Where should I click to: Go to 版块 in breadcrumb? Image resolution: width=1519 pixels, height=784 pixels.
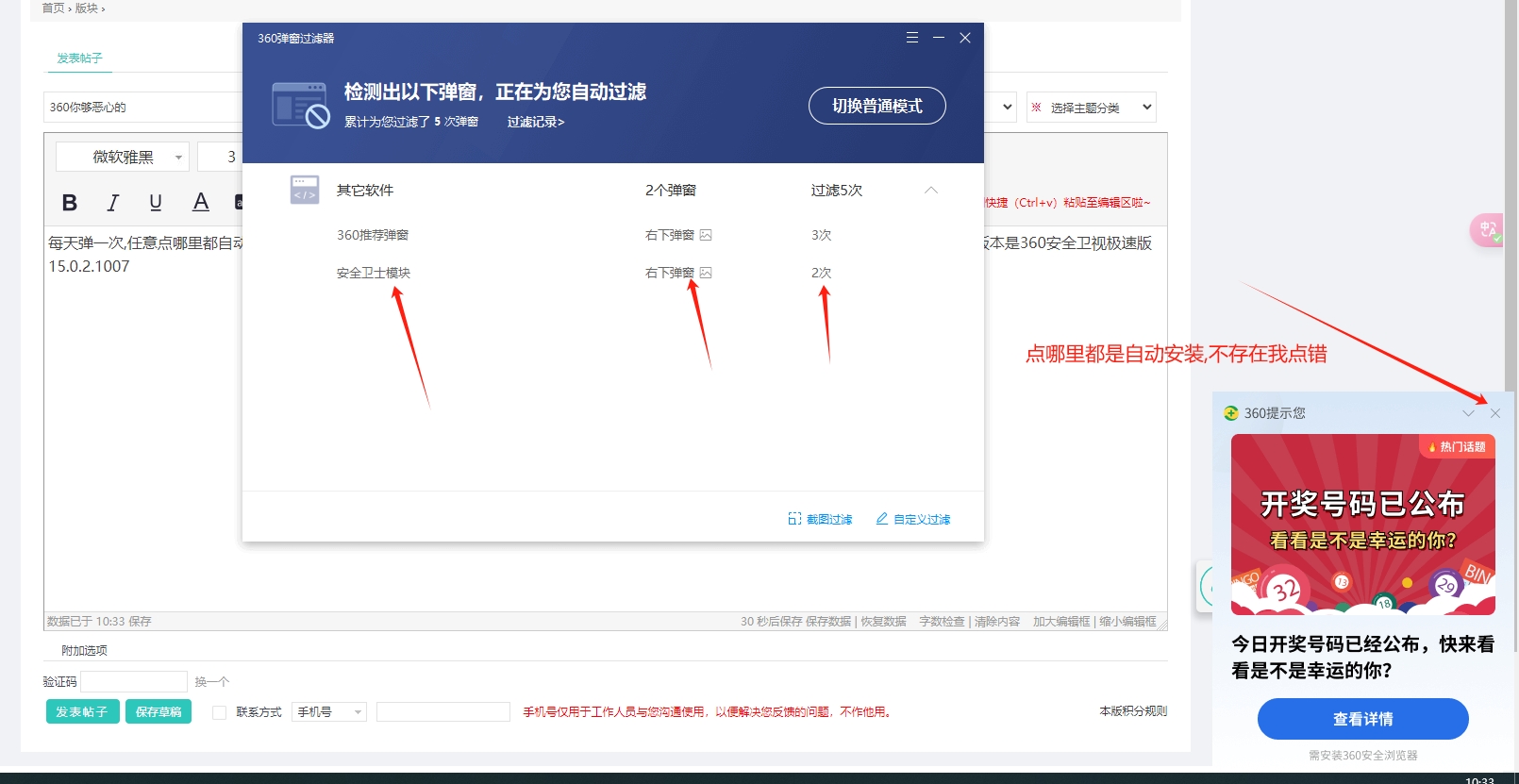click(x=87, y=8)
